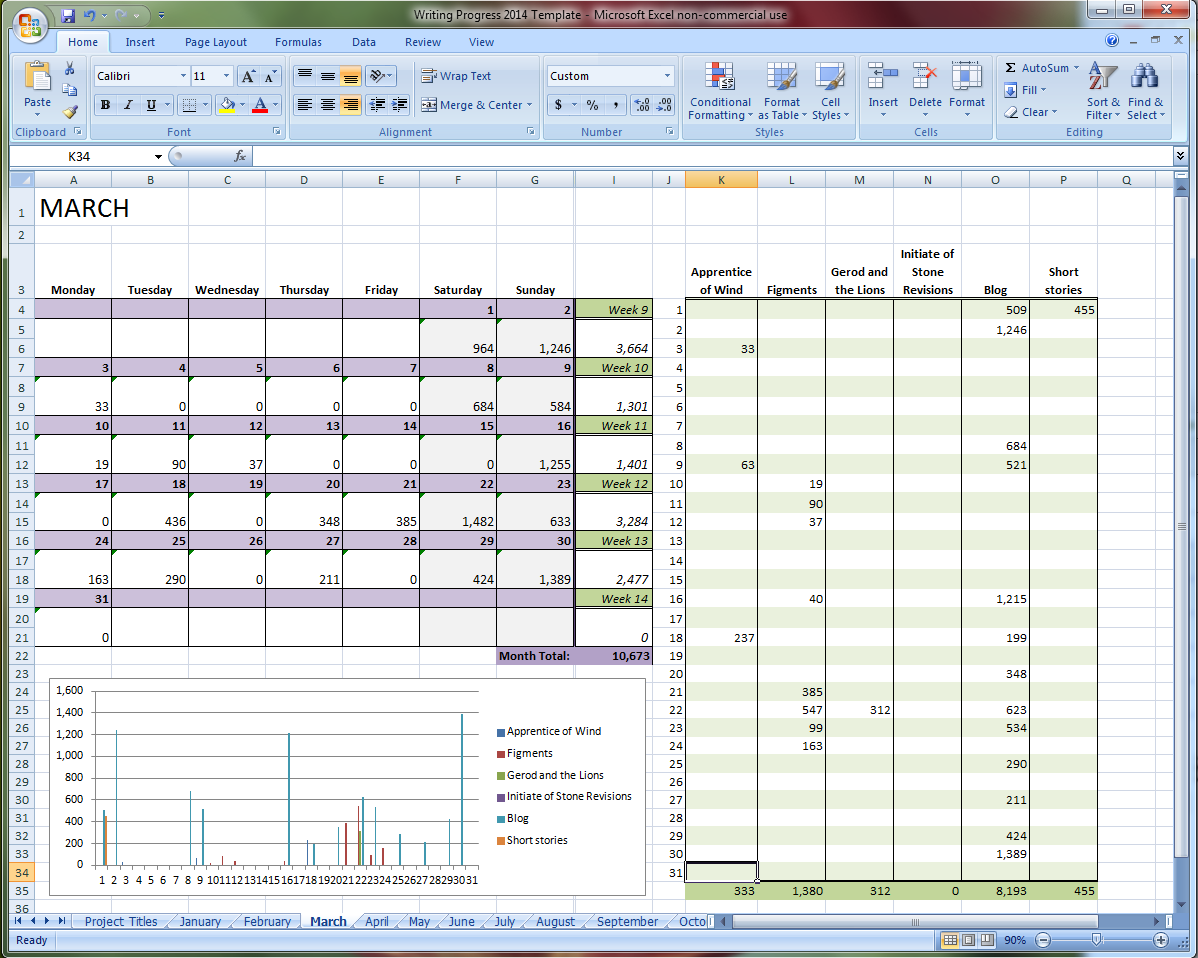Click the Conditional Formatting icon
This screenshot has height=958, width=1198.
pyautogui.click(x=719, y=78)
